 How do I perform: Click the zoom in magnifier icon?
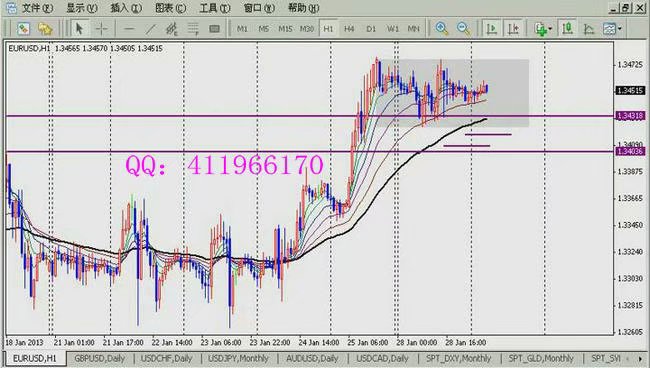pos(442,29)
